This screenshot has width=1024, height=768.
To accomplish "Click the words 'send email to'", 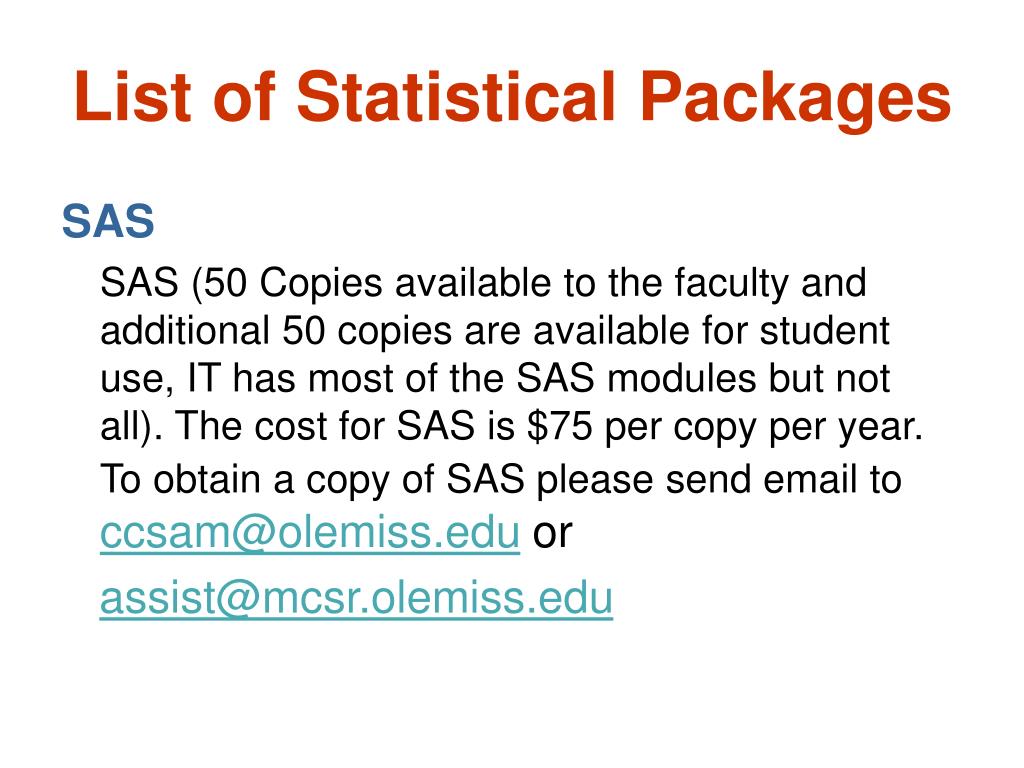I will [x=784, y=479].
